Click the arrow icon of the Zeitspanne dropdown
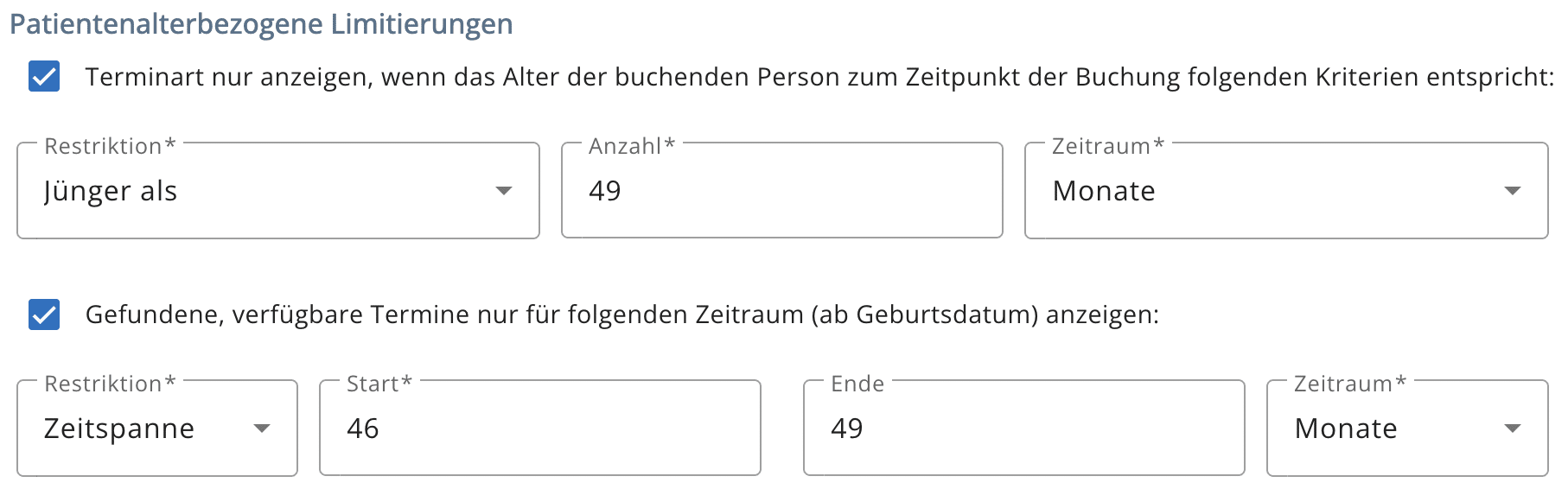This screenshot has height=489, width=1568. click(x=262, y=429)
